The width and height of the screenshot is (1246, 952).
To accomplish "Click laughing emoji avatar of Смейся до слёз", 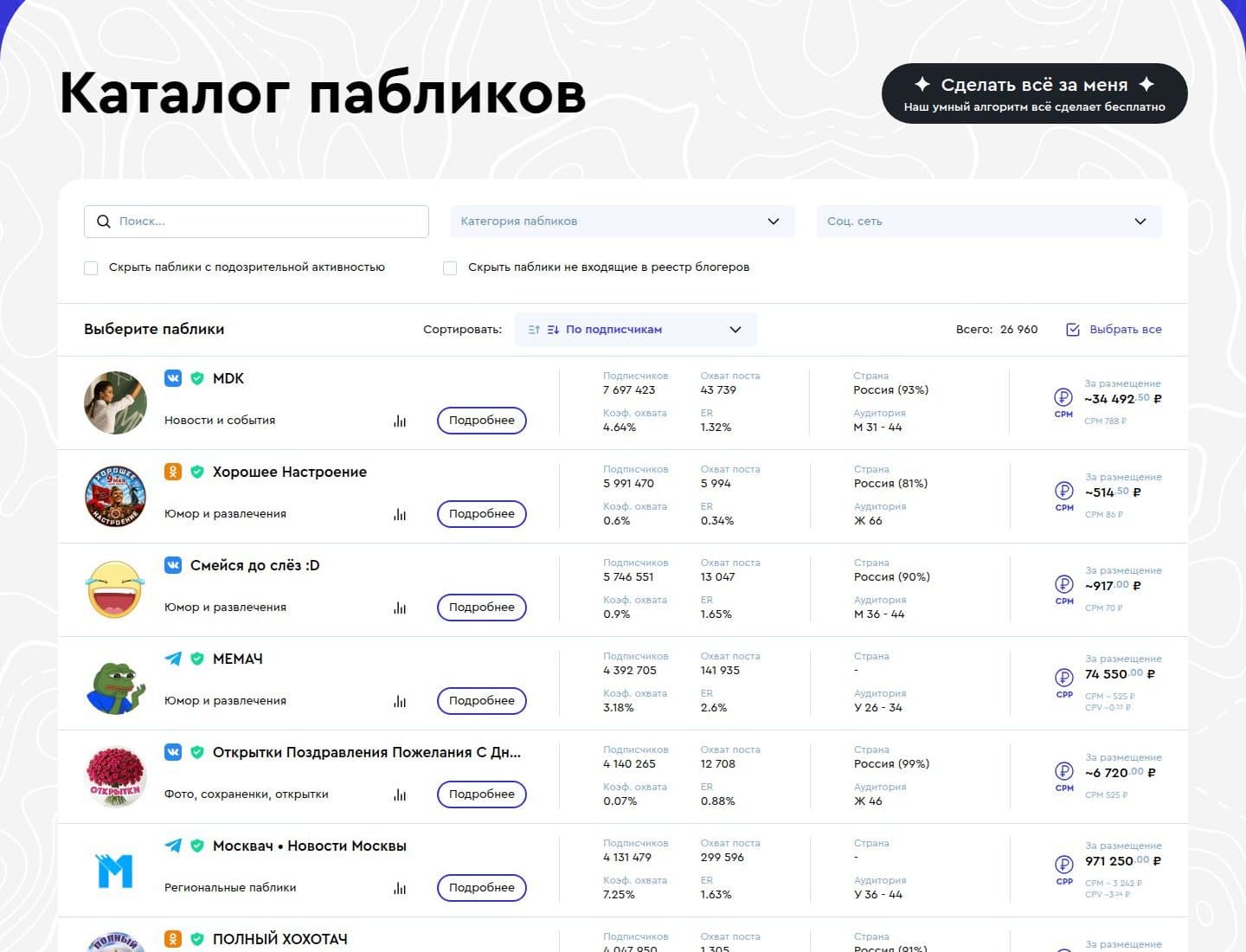I will pos(115,589).
